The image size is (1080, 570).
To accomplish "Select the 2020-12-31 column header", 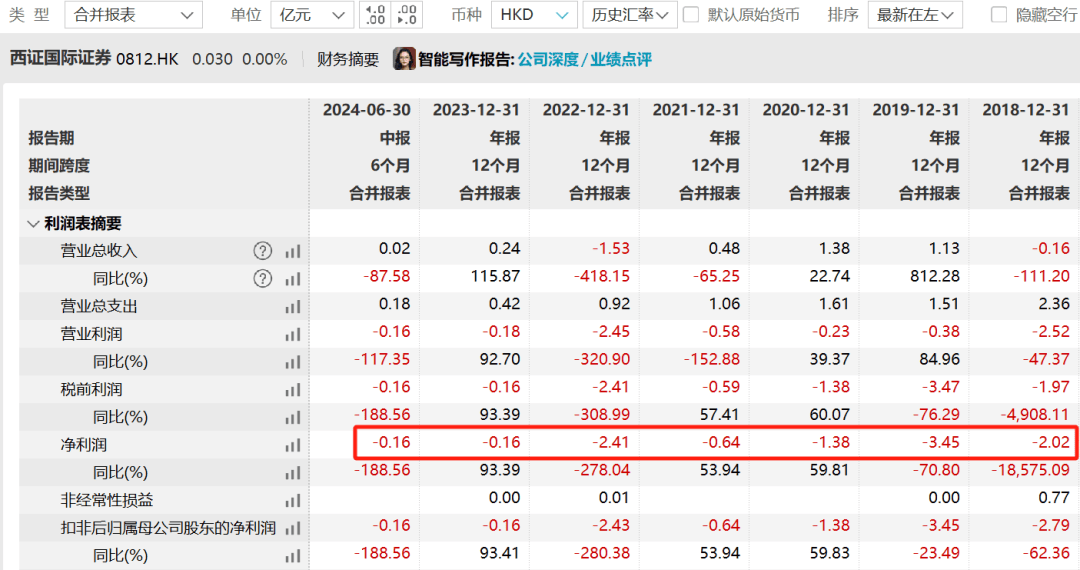I will click(806, 110).
